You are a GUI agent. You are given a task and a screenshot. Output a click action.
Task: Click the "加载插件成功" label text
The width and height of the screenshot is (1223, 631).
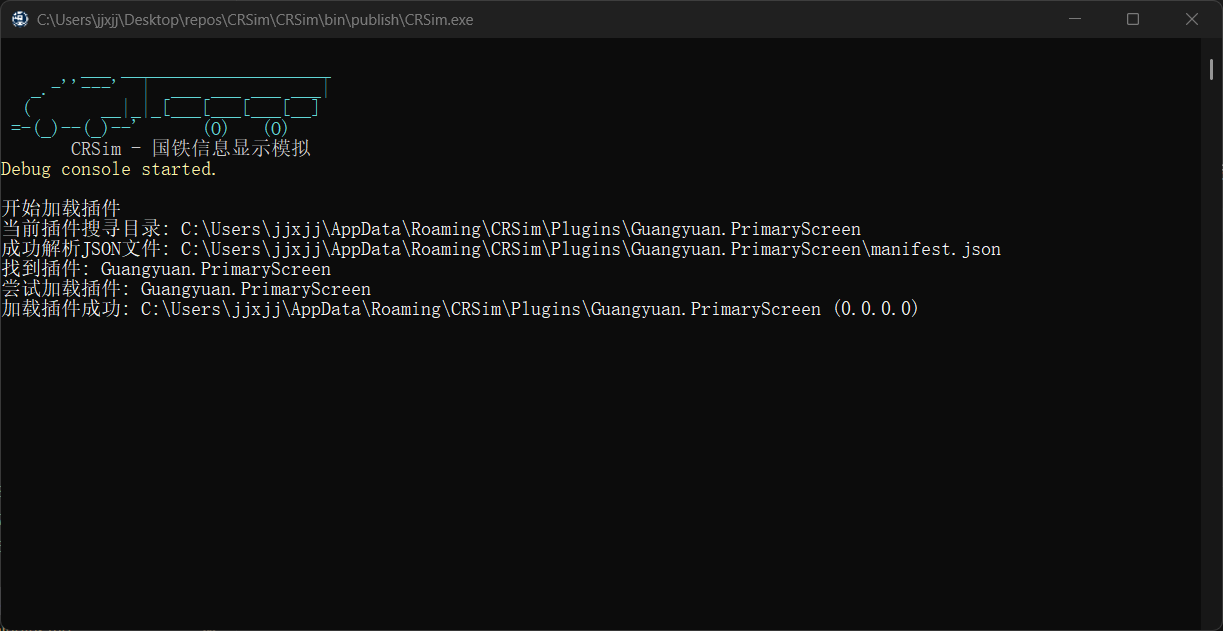(x=65, y=309)
